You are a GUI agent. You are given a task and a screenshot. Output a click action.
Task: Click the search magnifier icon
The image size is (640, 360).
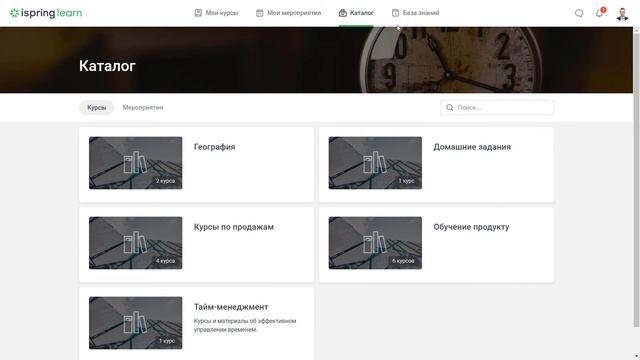[449, 107]
